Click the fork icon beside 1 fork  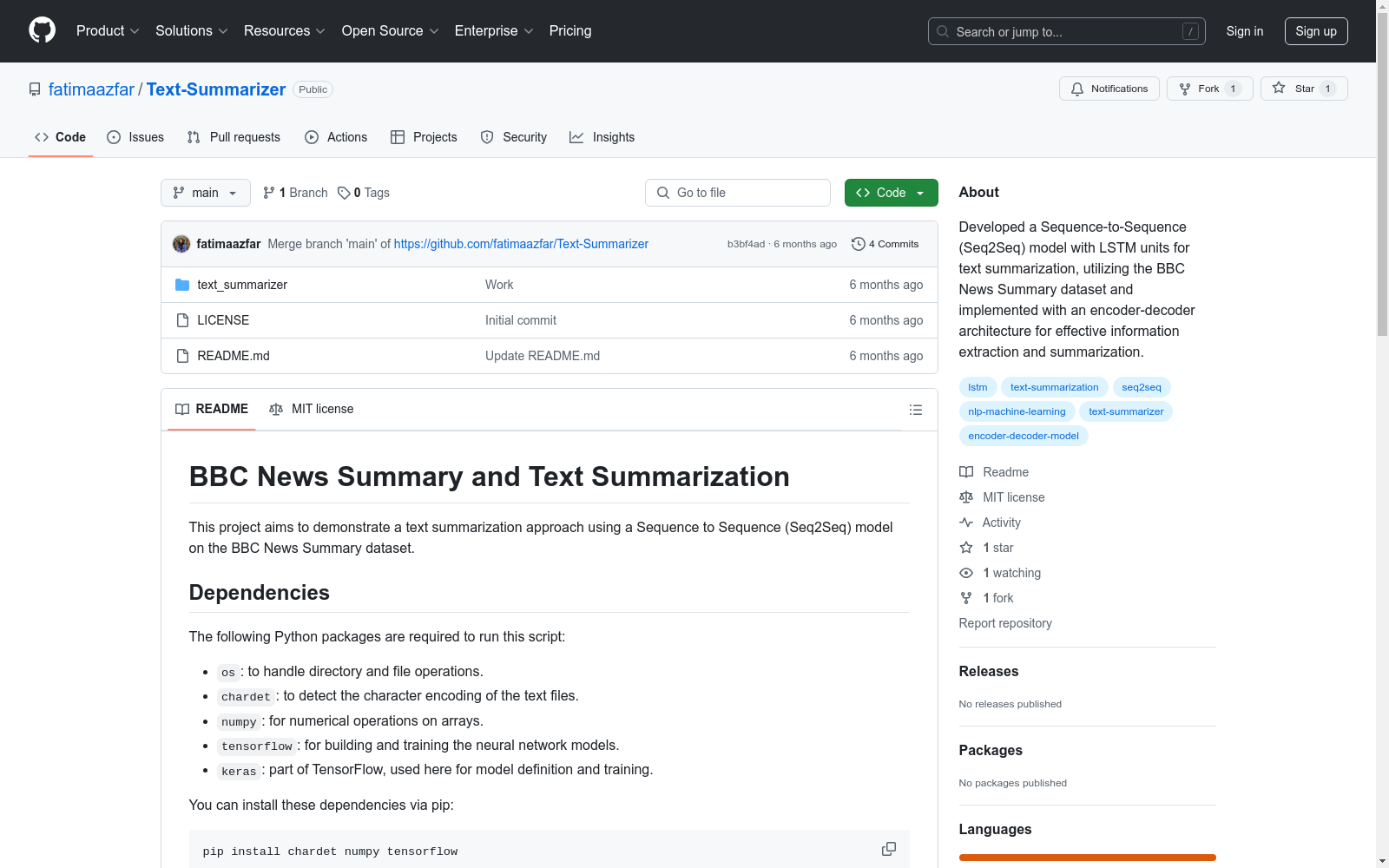tap(966, 598)
